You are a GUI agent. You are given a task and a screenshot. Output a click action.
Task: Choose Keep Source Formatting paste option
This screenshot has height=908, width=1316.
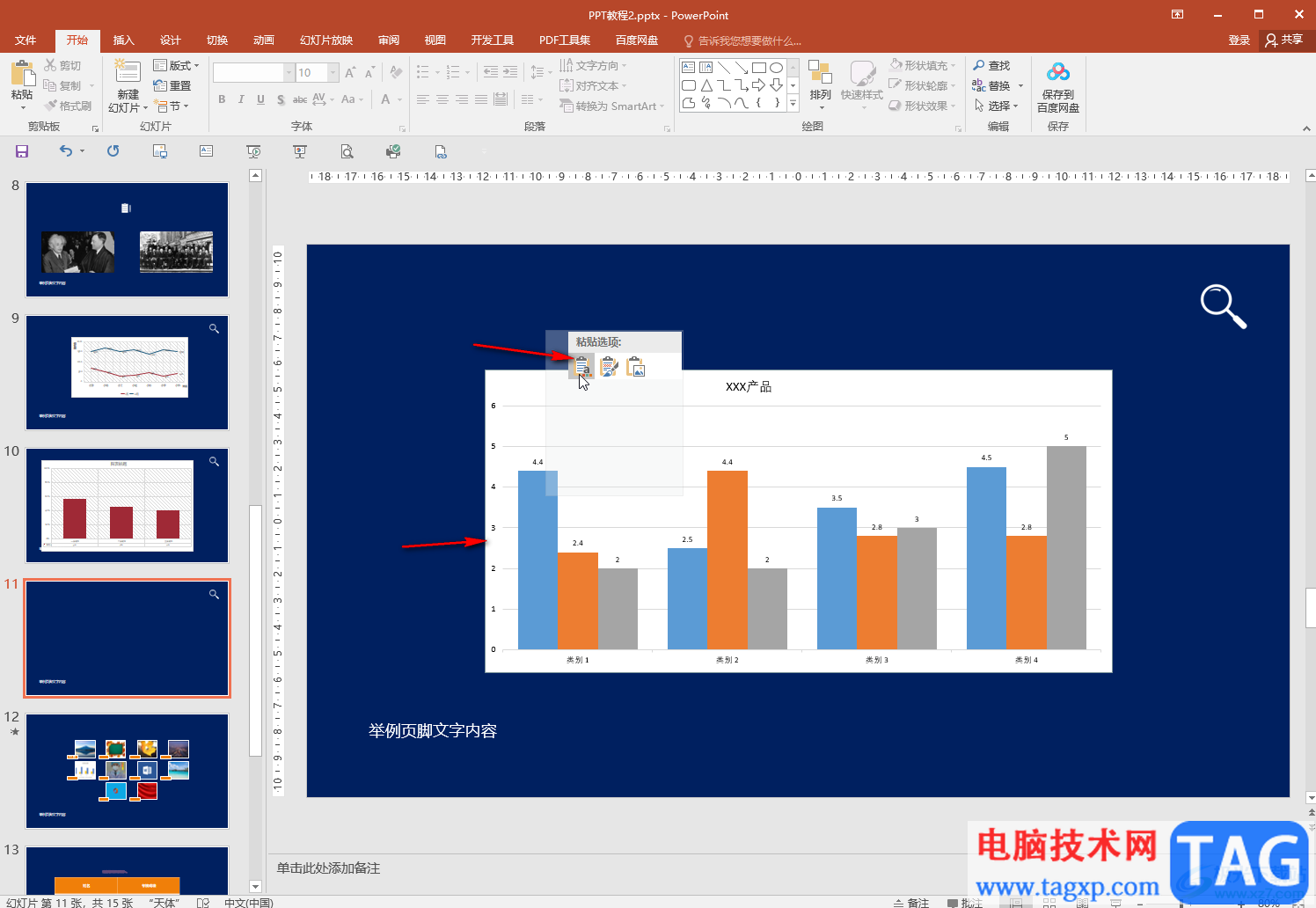coord(609,367)
